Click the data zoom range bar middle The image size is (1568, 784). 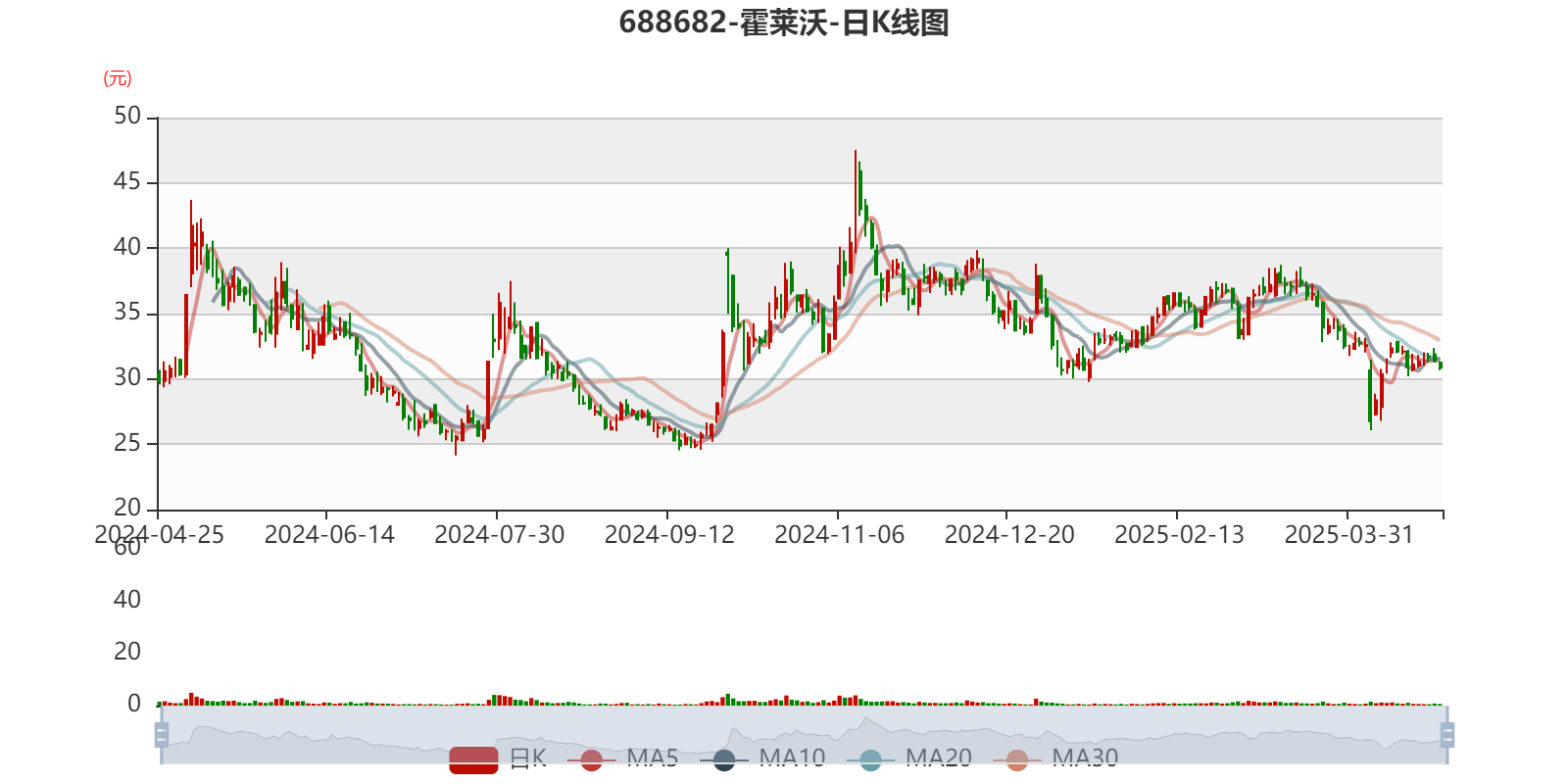tap(804, 735)
